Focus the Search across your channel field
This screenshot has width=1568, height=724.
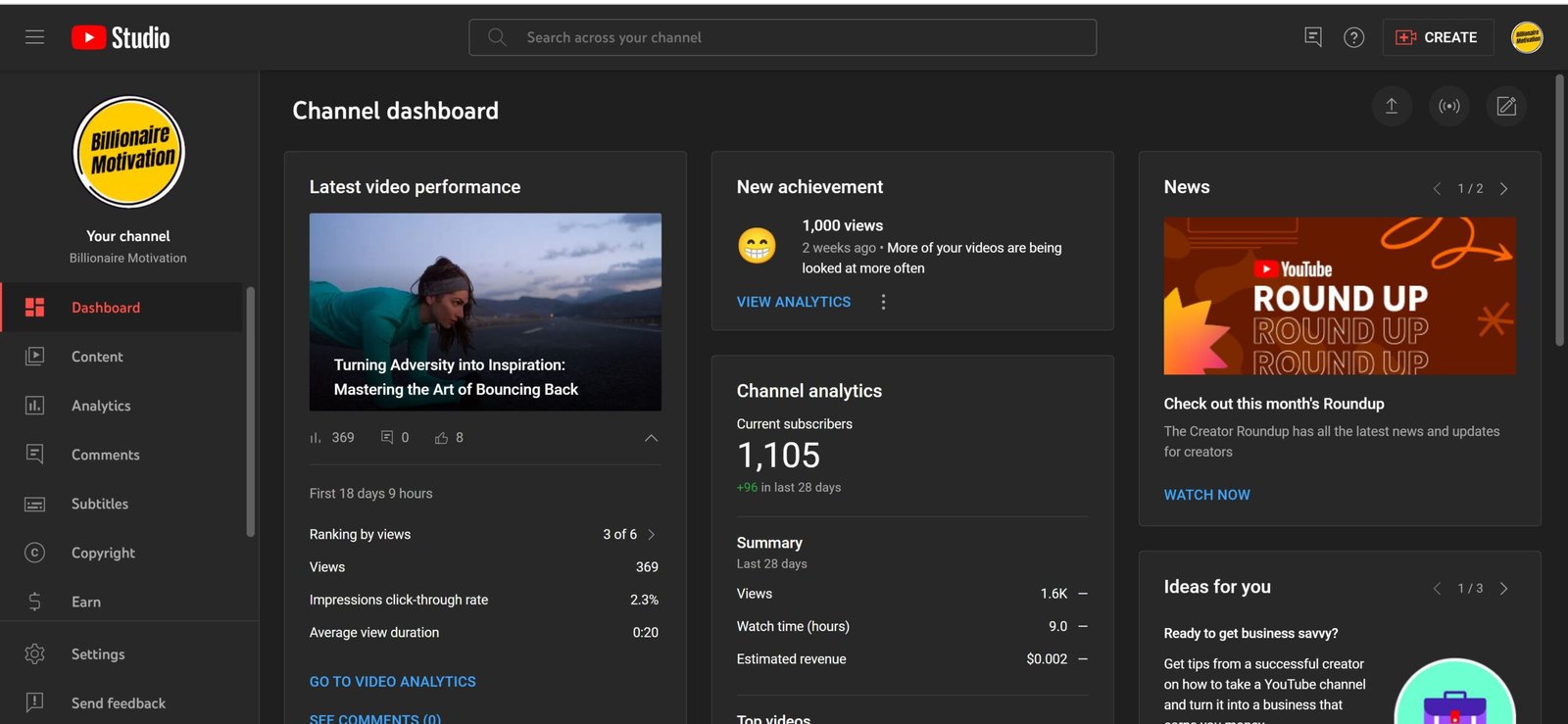[782, 37]
